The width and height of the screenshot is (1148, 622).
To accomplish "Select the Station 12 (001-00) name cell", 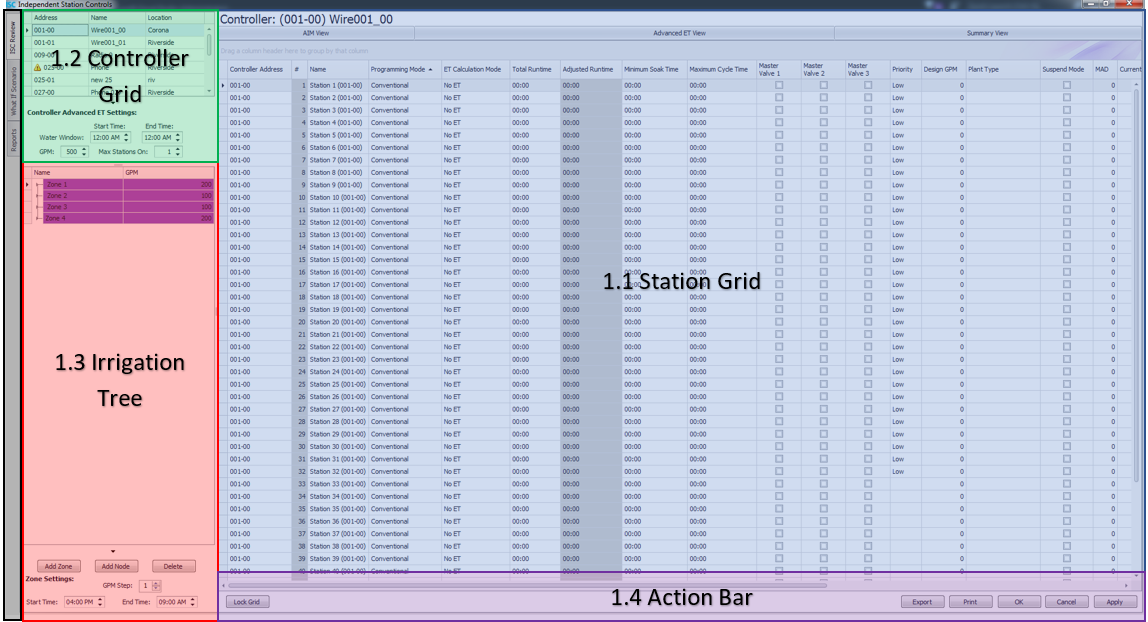I will [336, 222].
